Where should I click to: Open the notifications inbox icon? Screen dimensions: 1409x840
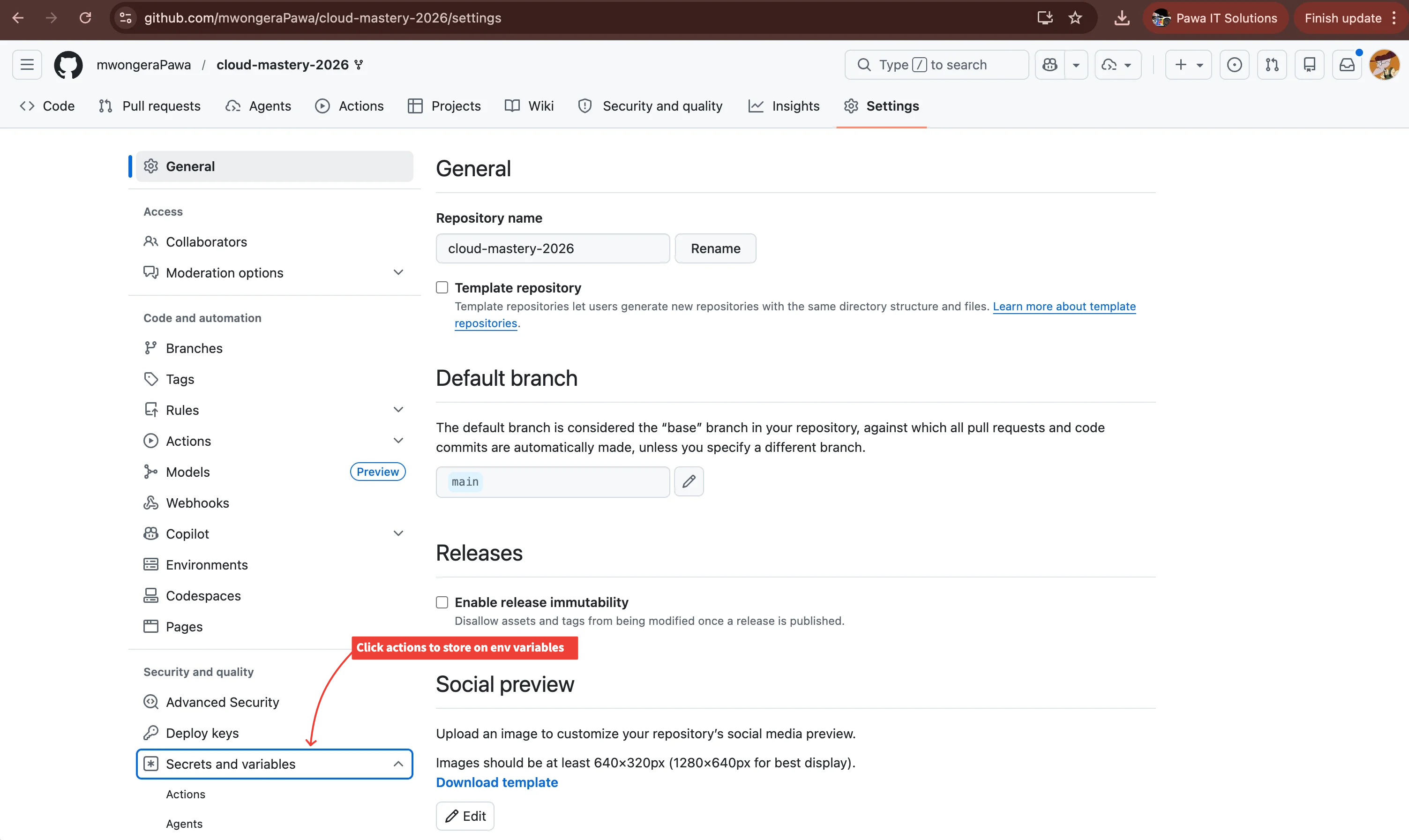1347,65
